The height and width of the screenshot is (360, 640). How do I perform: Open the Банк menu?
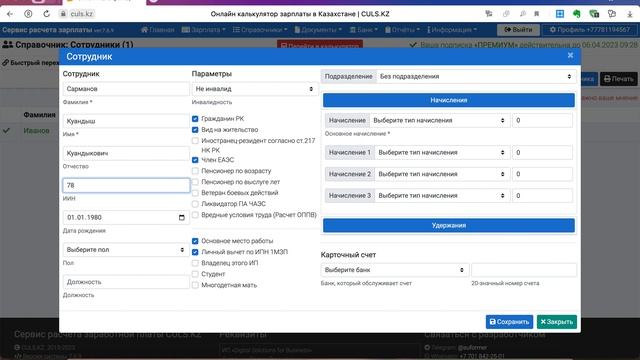point(364,30)
